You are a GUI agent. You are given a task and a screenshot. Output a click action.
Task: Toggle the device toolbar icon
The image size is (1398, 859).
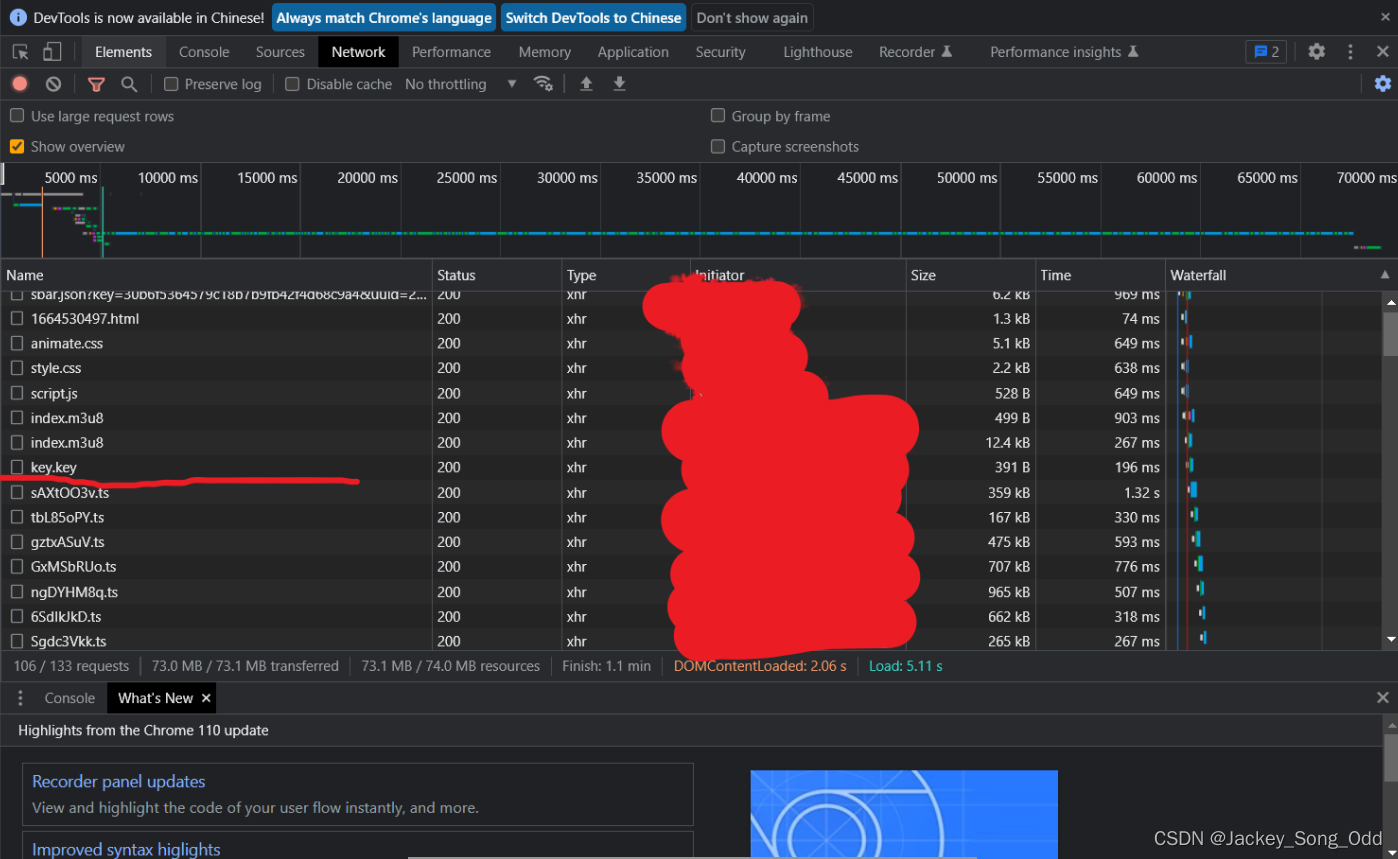52,52
